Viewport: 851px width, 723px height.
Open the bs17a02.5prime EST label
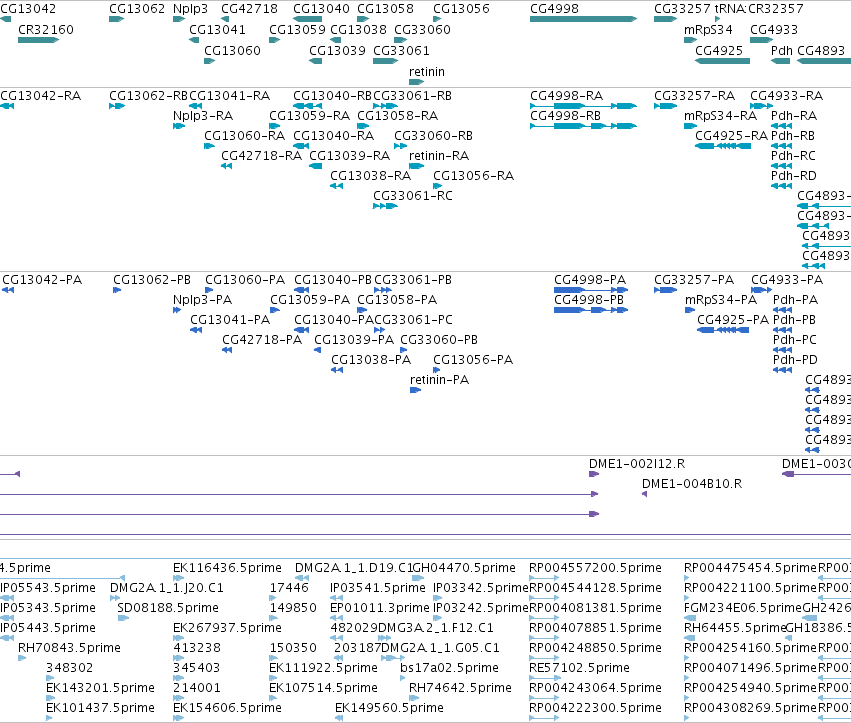pos(449,668)
